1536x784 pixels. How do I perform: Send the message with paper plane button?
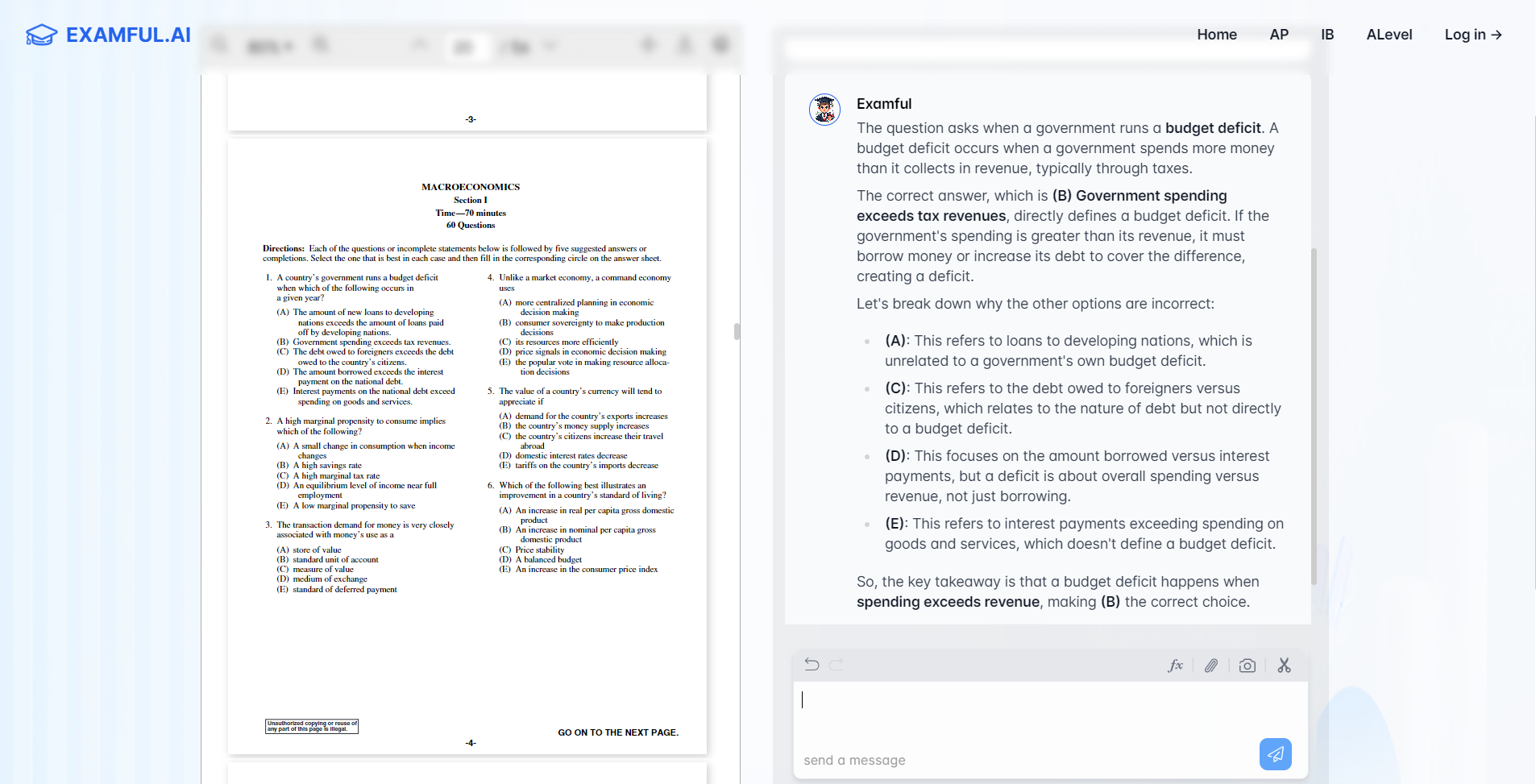1275,754
